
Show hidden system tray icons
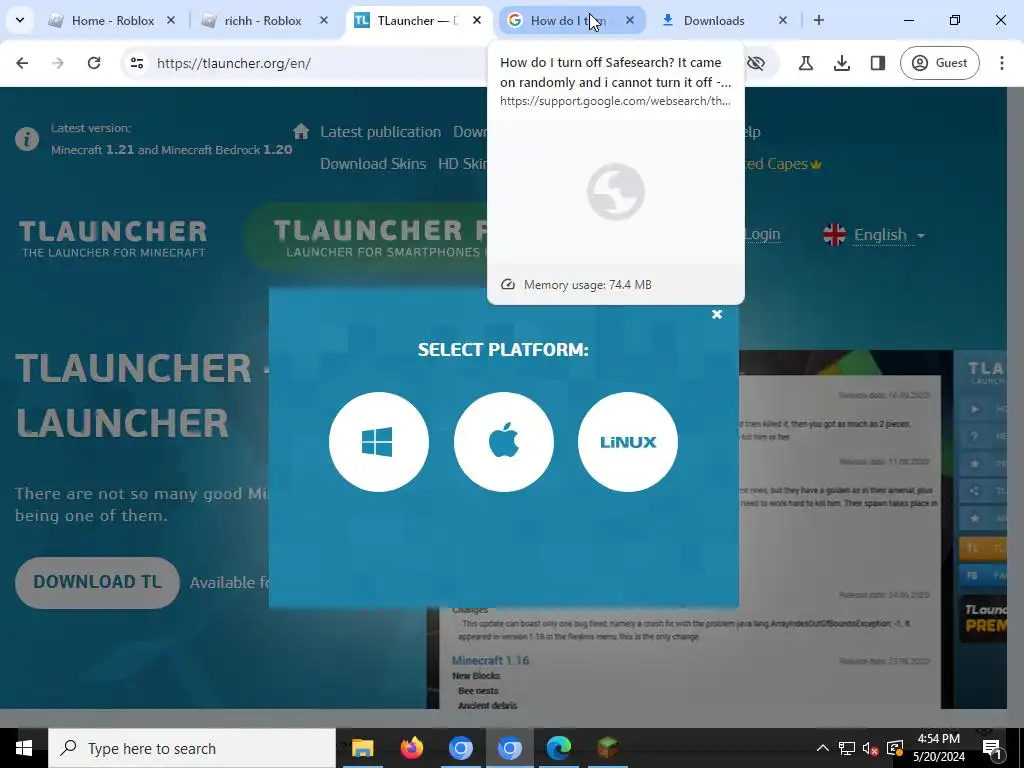[x=823, y=748]
